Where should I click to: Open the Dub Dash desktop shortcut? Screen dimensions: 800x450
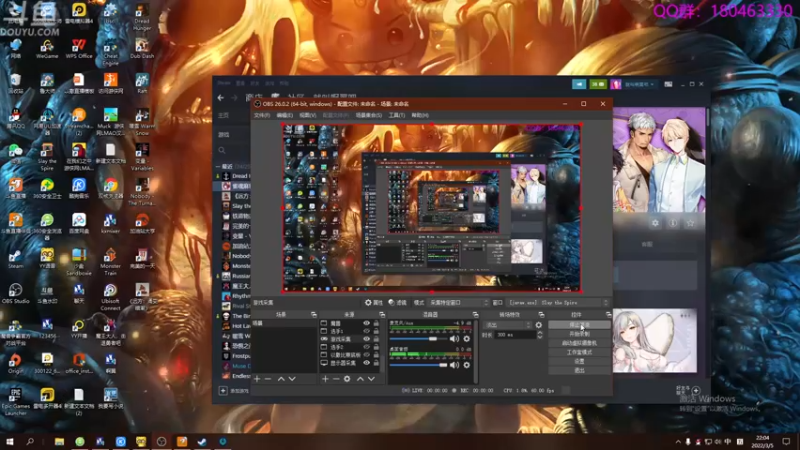pos(142,48)
